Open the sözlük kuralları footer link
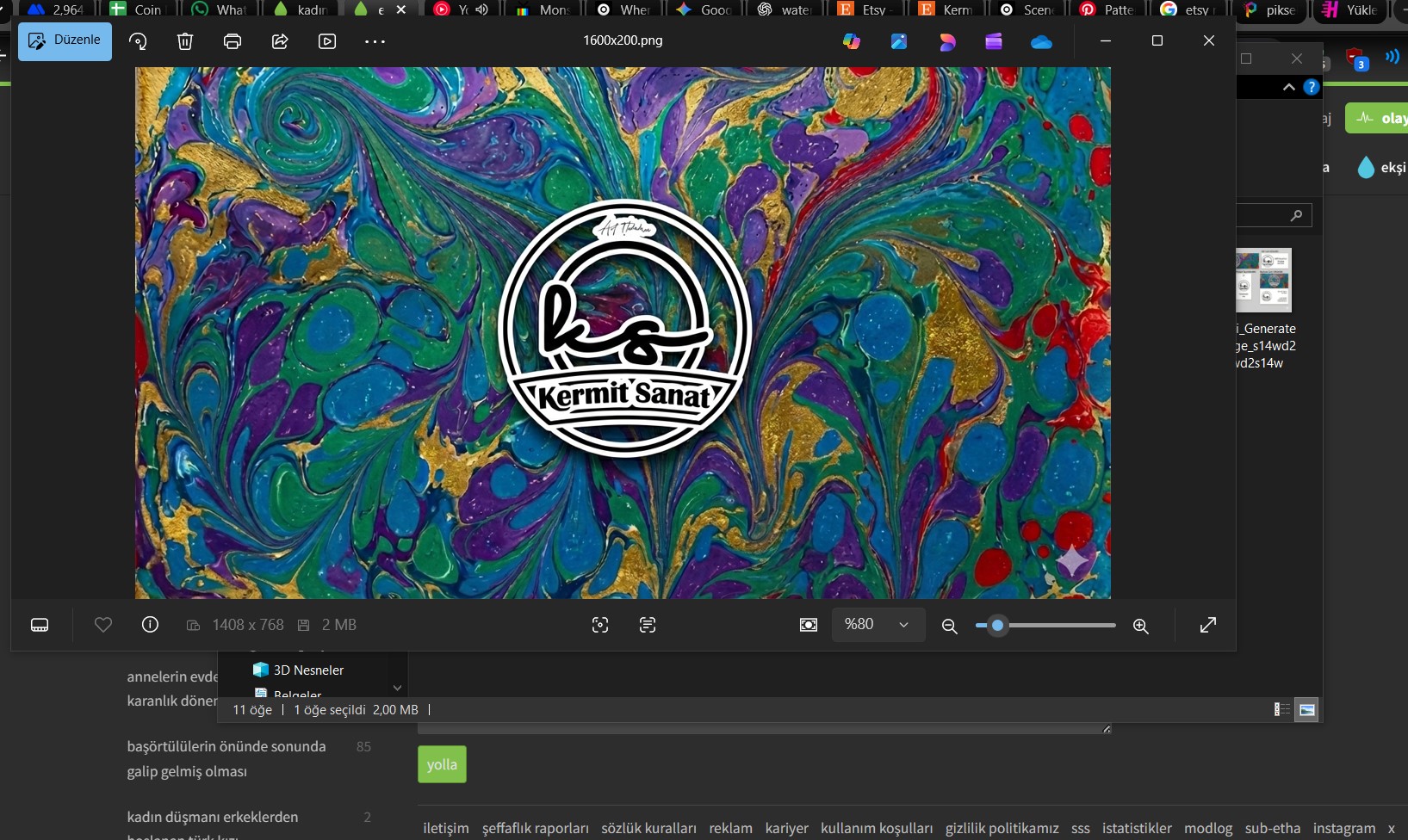Screen dimensions: 1408x840 (649, 828)
